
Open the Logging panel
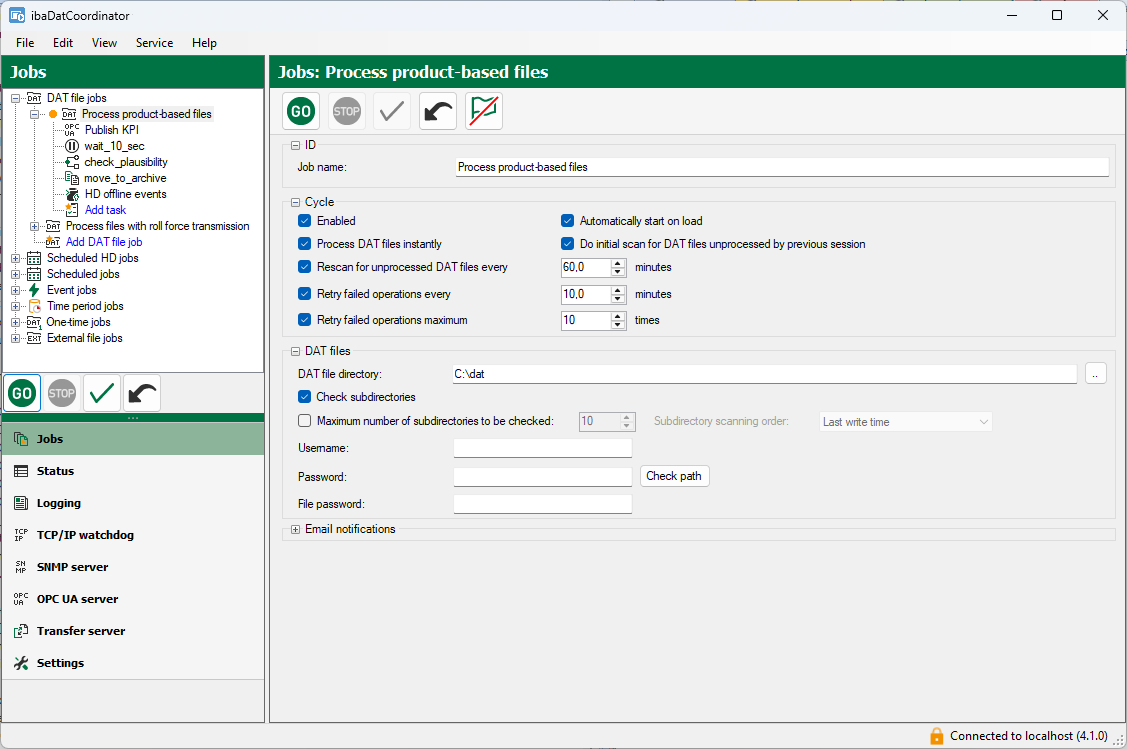(x=133, y=503)
